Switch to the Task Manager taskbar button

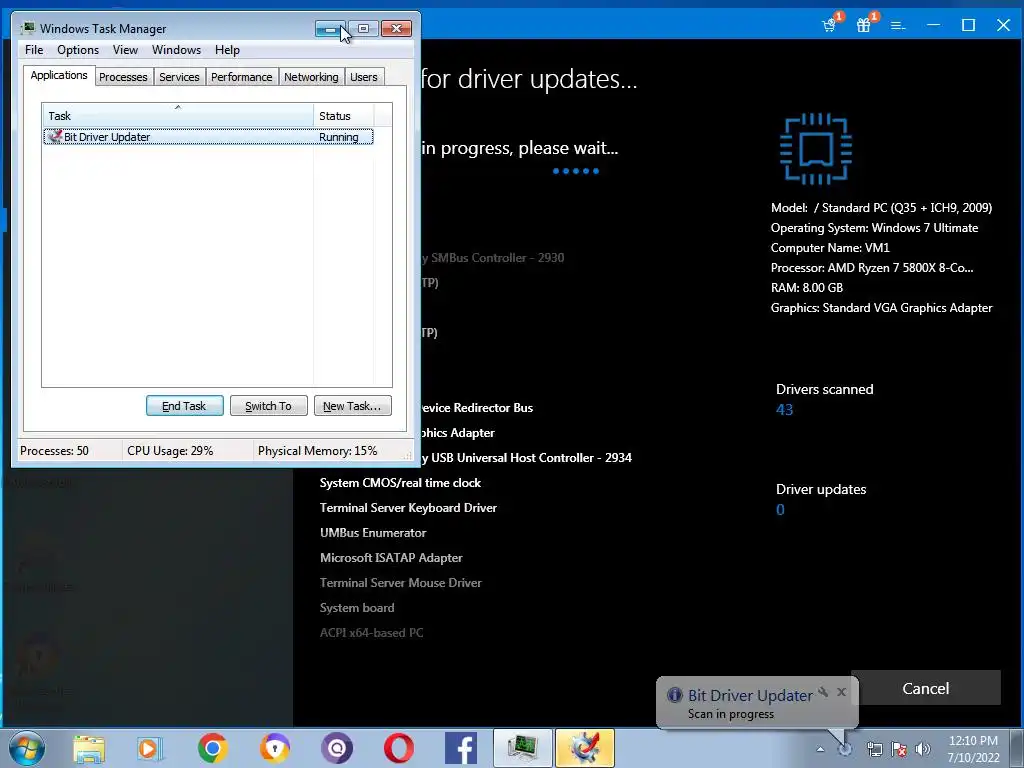tap(523, 748)
